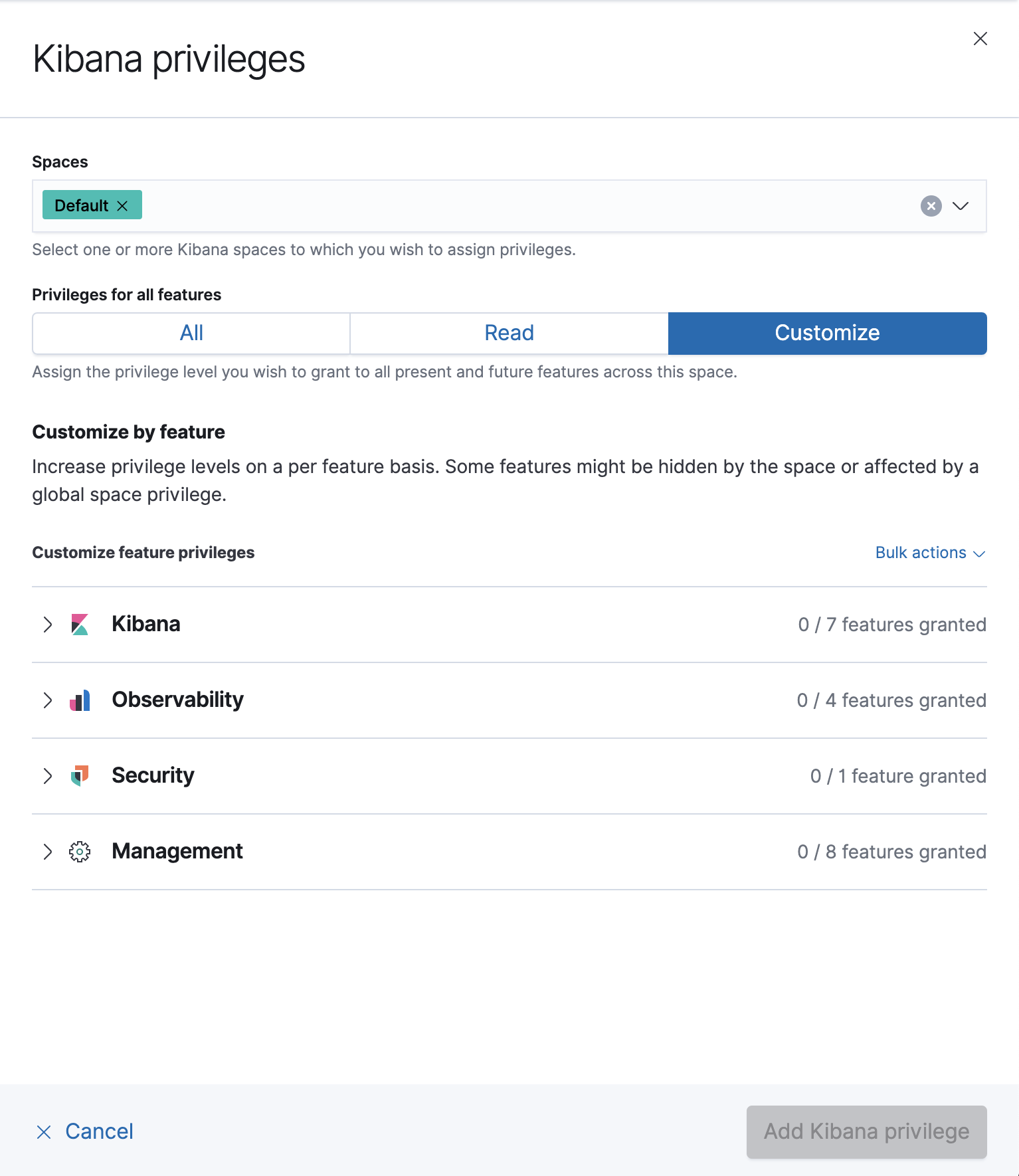This screenshot has width=1019, height=1176.
Task: Click the Default space badge label
Action: (81, 205)
